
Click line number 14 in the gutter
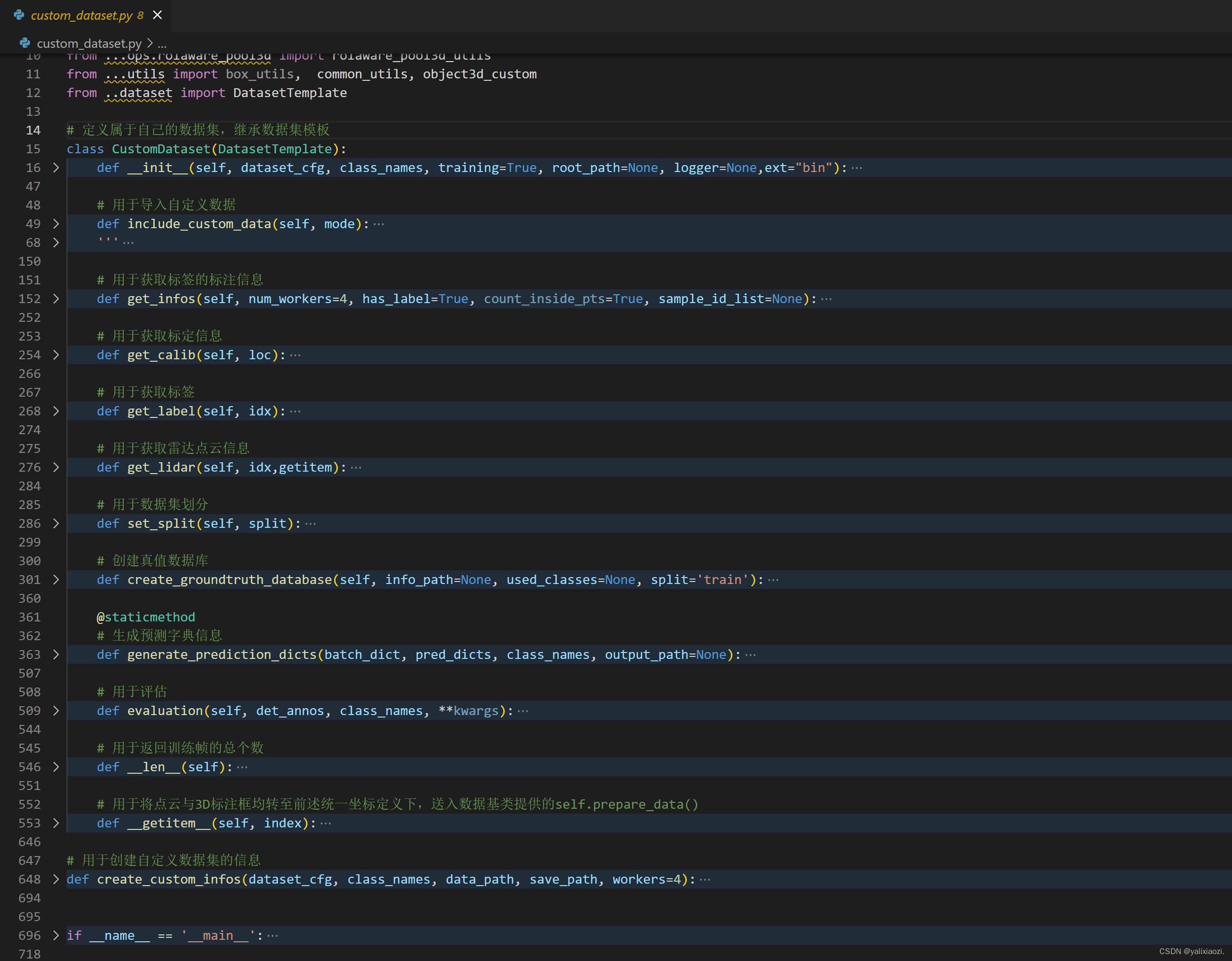coord(34,130)
